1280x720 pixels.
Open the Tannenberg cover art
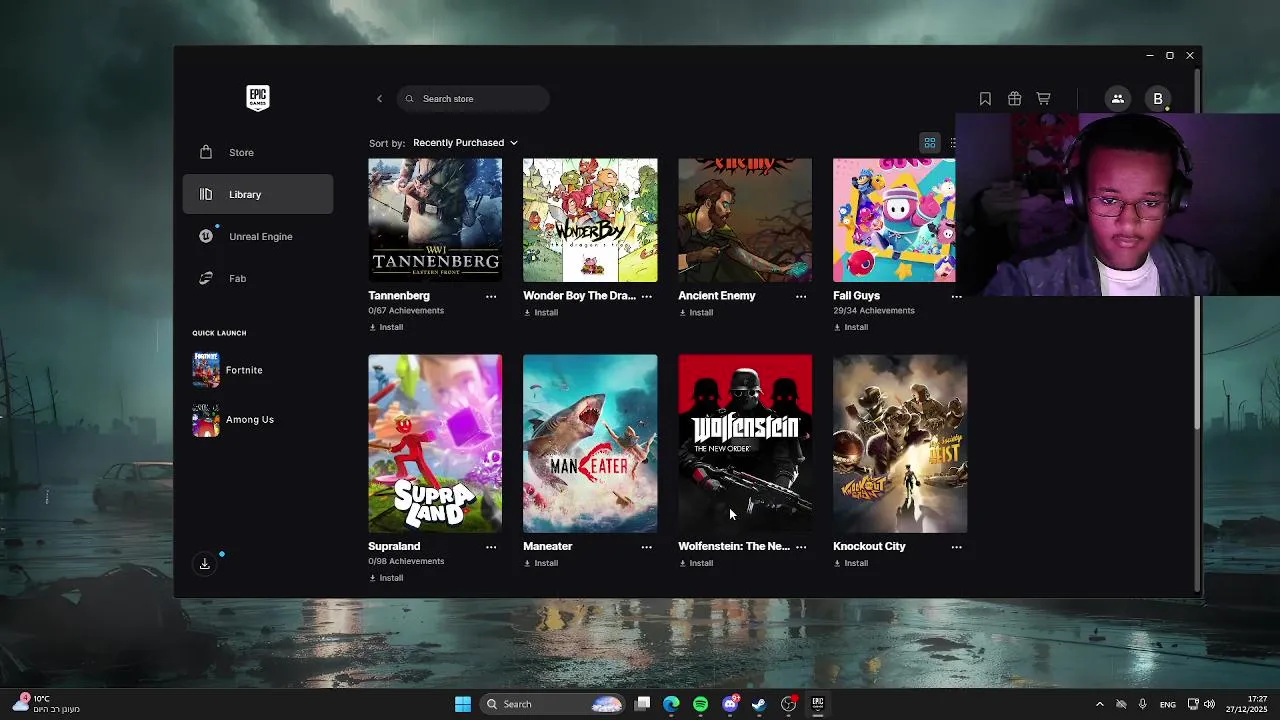pos(435,220)
